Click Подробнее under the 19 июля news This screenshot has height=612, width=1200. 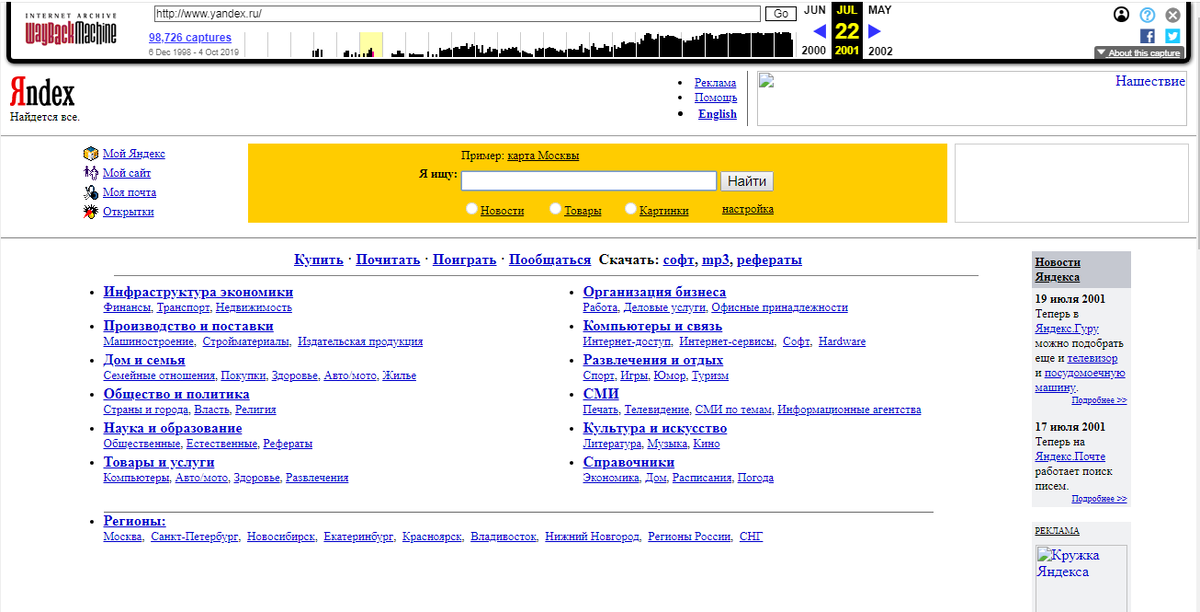[x=1099, y=400]
